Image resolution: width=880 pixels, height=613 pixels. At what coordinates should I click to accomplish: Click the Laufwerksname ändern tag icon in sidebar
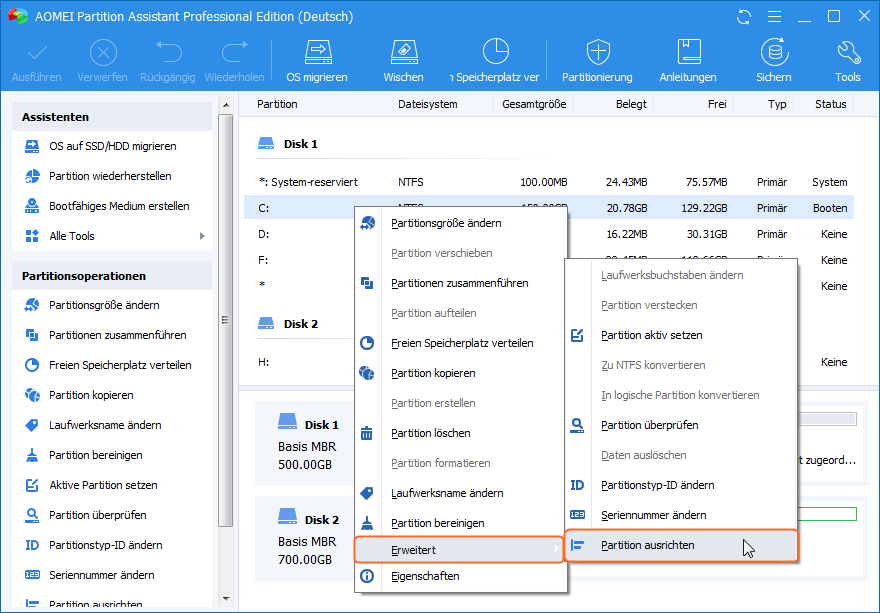pos(32,425)
